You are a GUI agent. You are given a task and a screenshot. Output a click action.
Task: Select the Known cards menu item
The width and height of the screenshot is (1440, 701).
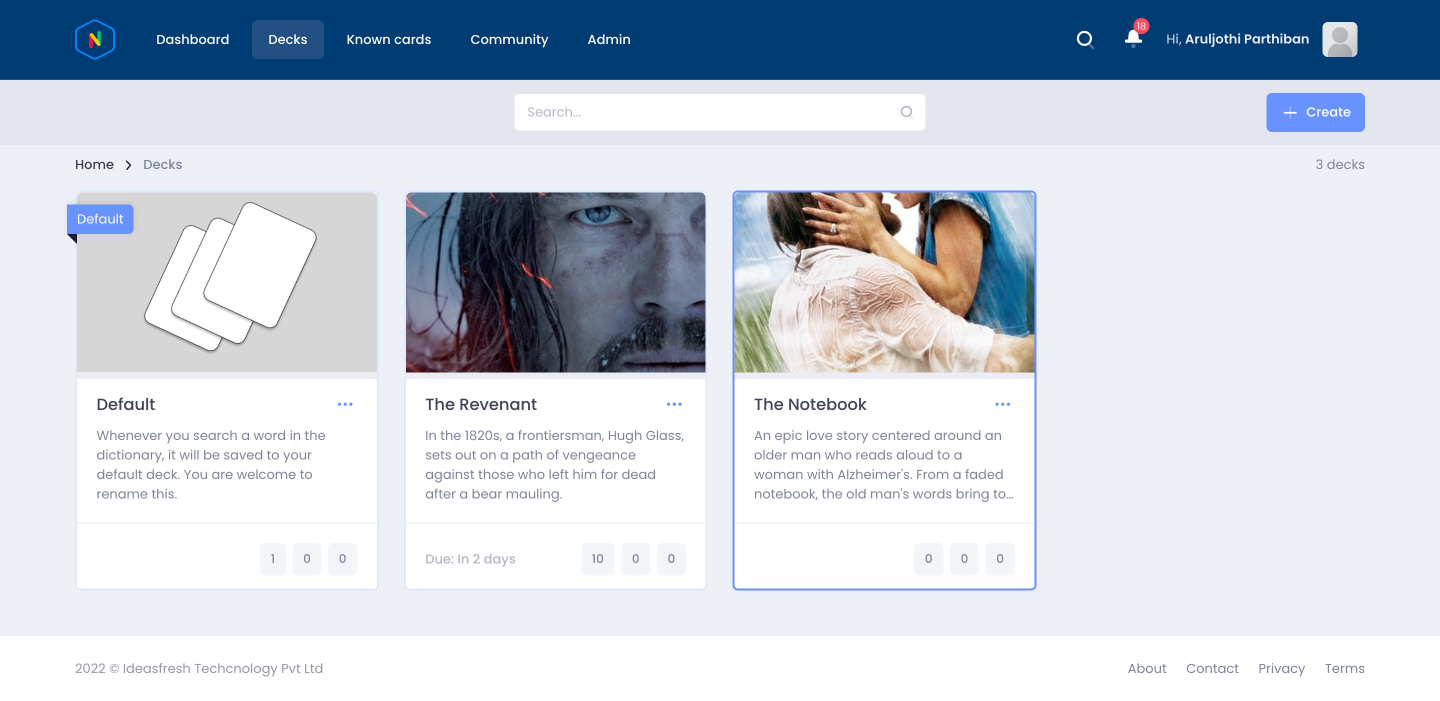[389, 40]
